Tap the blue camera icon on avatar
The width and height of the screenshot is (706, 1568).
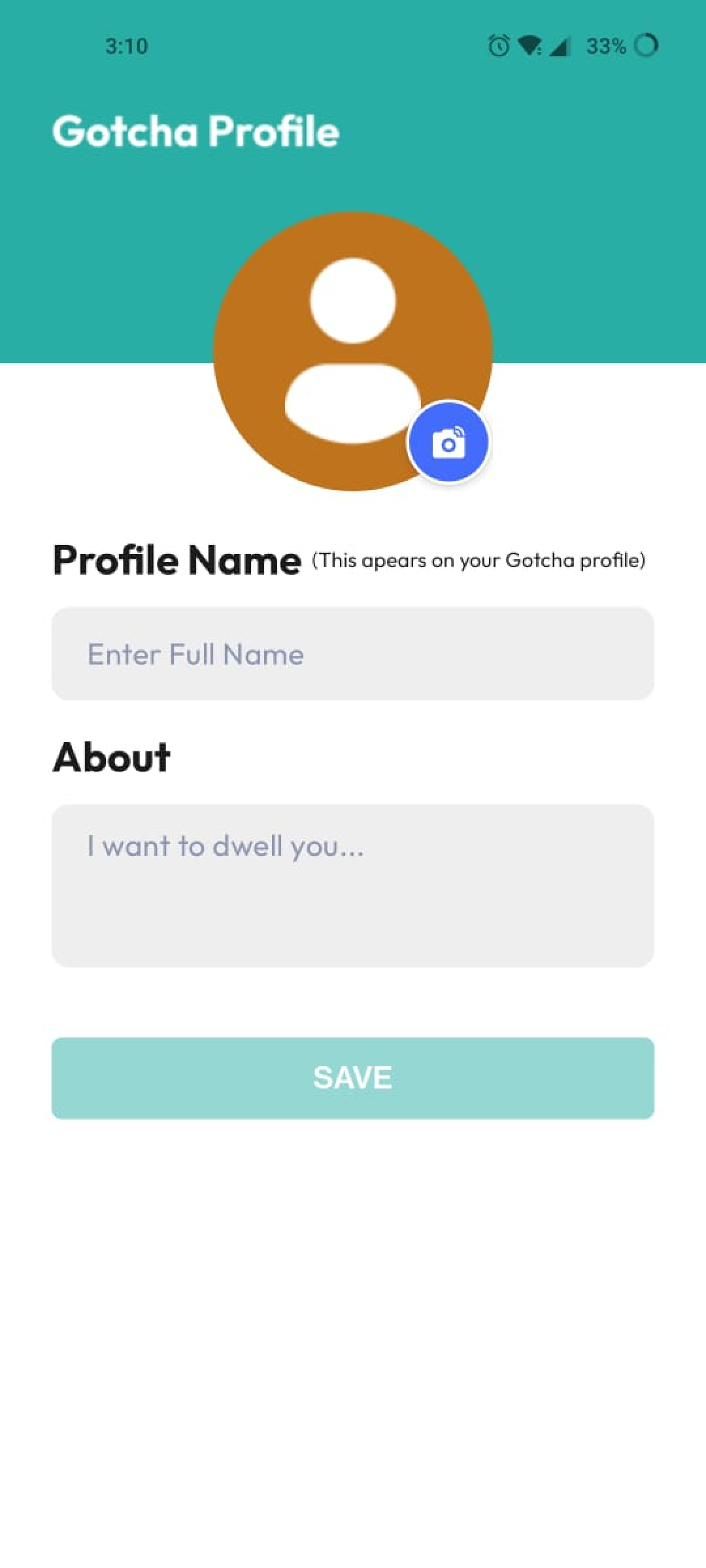[x=448, y=442]
